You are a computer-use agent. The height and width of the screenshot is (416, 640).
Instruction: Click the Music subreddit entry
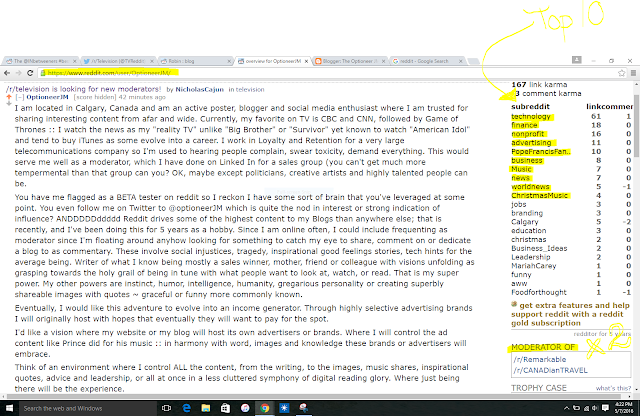pos(521,169)
